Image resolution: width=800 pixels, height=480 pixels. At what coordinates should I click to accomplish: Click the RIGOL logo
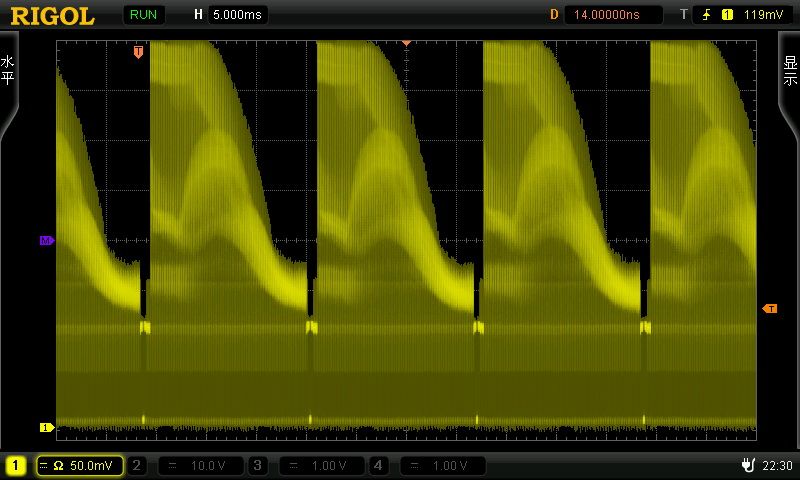54,15
